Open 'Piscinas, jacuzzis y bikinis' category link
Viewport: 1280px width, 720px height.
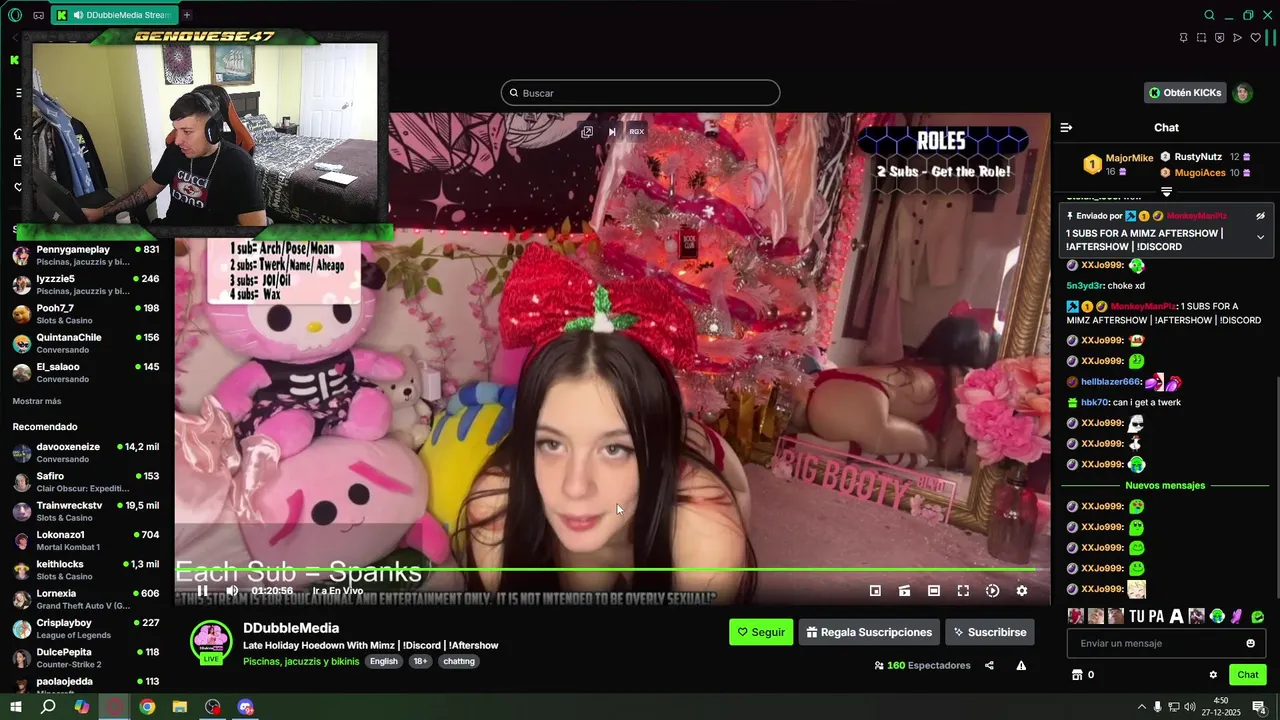[x=301, y=661]
